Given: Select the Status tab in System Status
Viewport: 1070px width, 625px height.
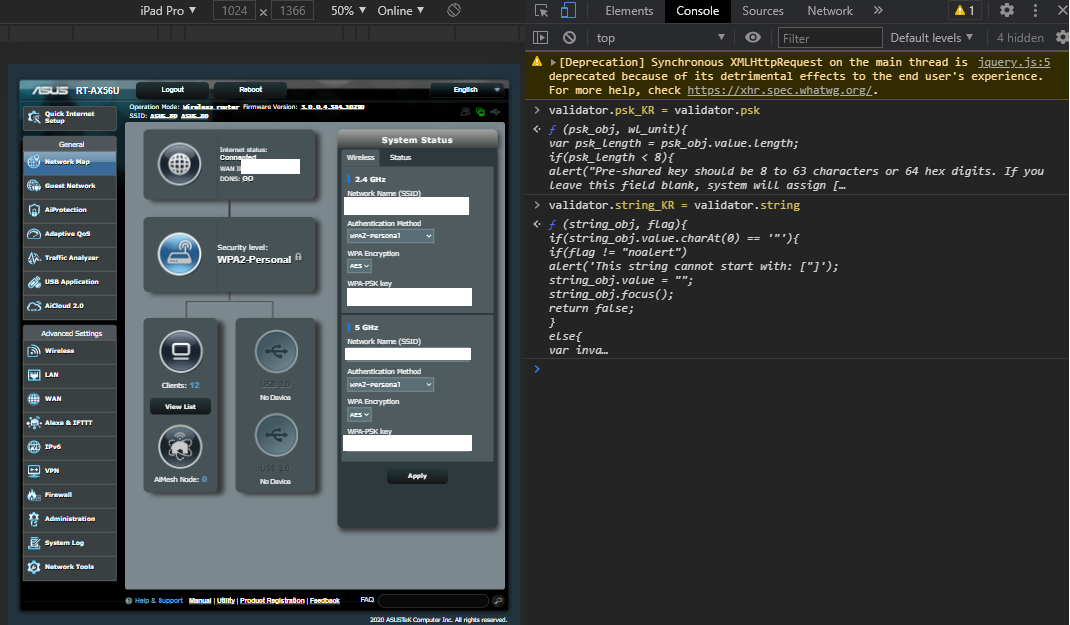Looking at the screenshot, I should (x=401, y=158).
